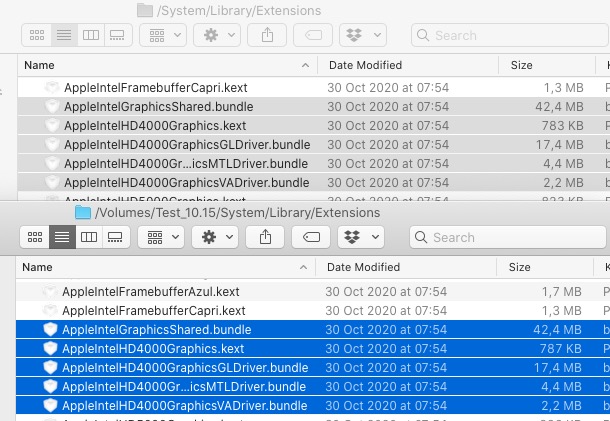Screen dimensions: 610x421
Task: Select AppleIntelHD4000GraphicsGLDriver.bundle in Test_10.15 window
Action: tap(313, 368)
